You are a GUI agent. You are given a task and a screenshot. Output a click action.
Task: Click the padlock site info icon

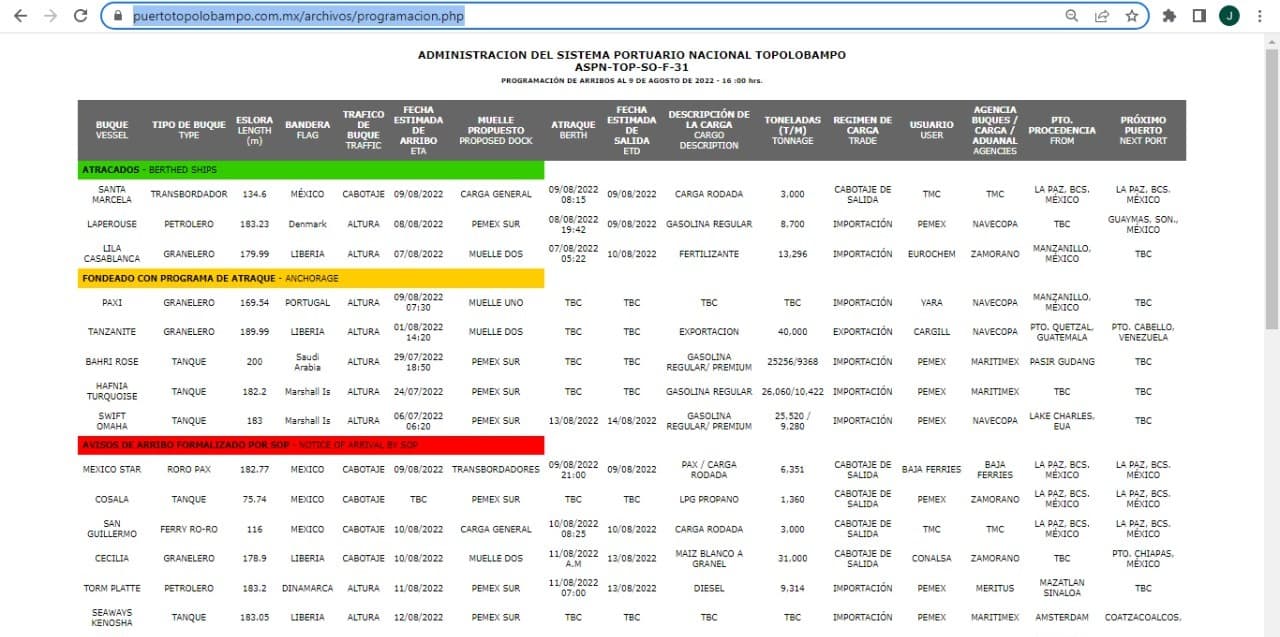pyautogui.click(x=118, y=16)
